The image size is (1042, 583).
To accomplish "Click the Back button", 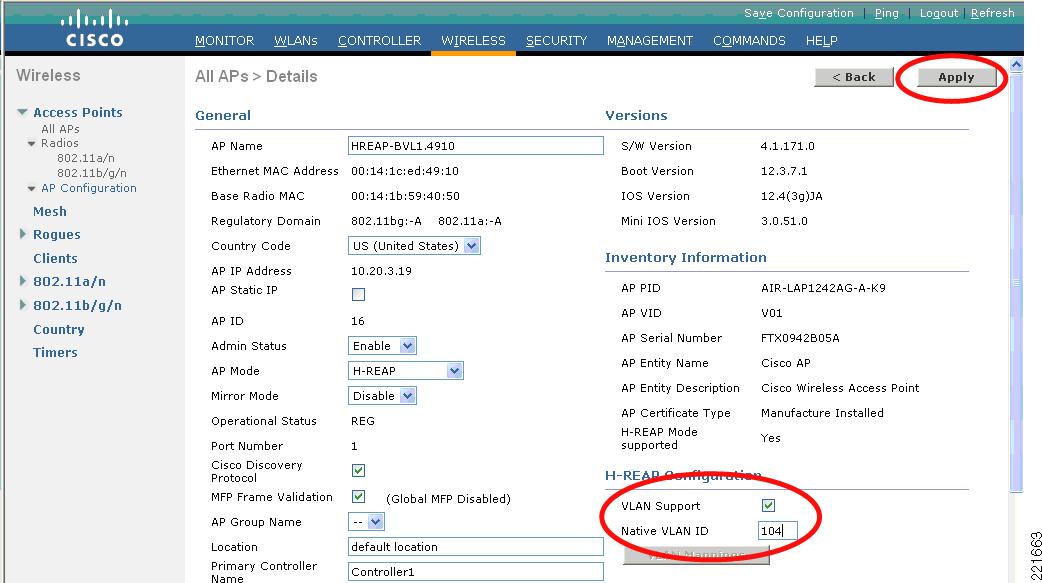I will point(854,77).
